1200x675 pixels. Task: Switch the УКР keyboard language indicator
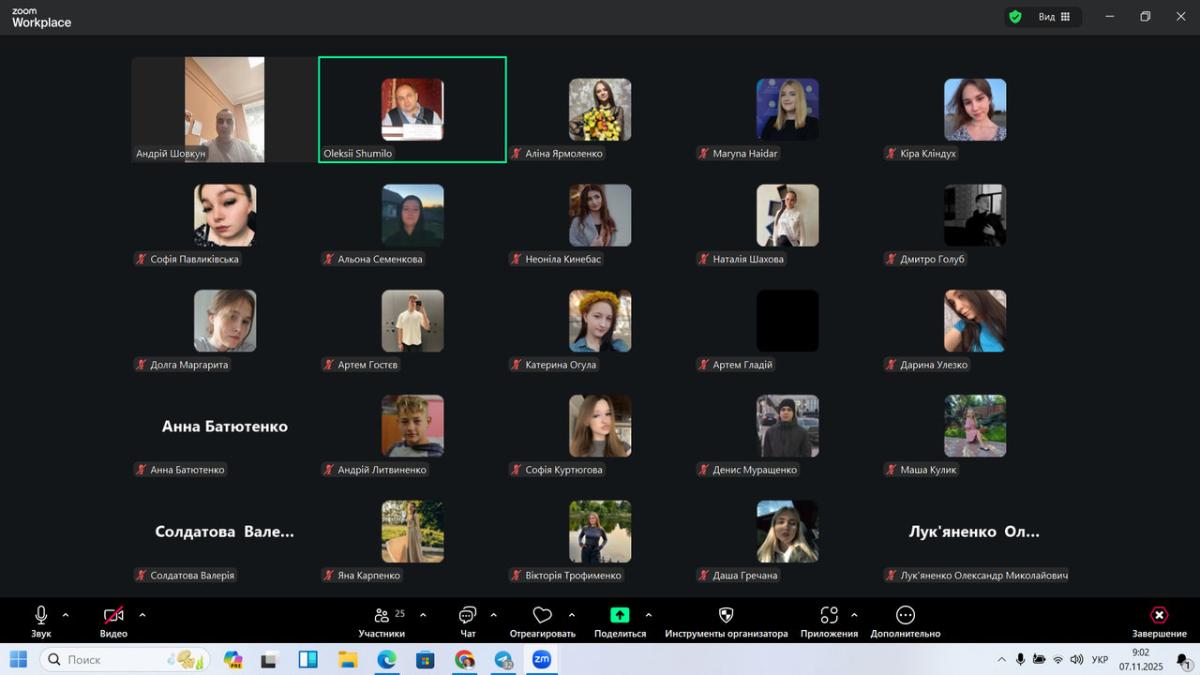(1099, 660)
